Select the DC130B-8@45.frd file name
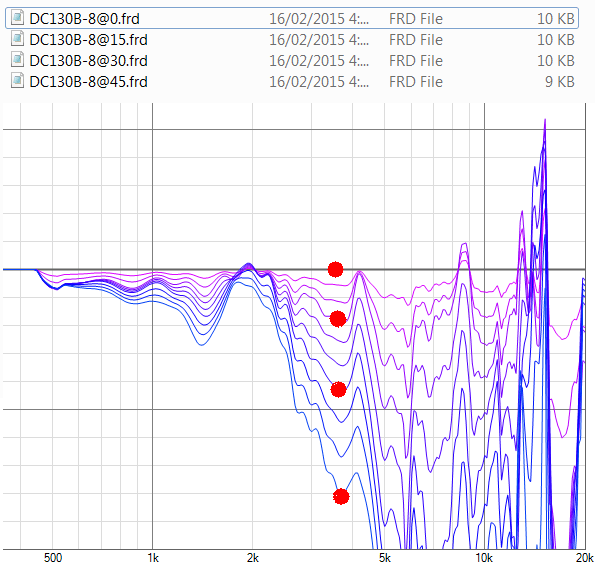 click(88, 82)
